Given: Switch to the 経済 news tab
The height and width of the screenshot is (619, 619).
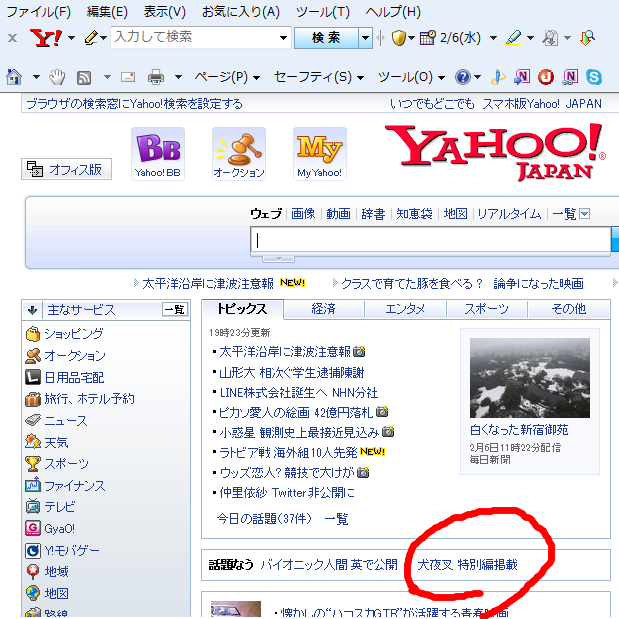Looking at the screenshot, I should tap(324, 309).
